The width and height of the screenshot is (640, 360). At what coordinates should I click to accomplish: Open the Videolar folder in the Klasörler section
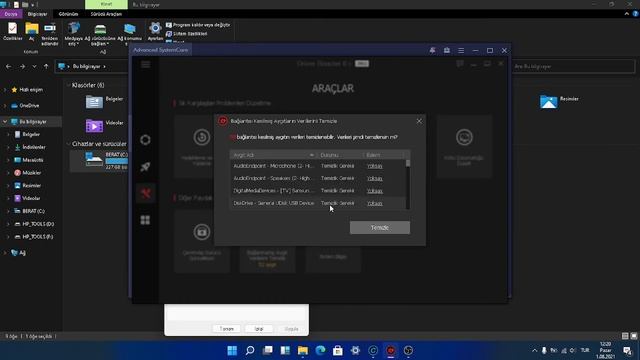tap(104, 125)
